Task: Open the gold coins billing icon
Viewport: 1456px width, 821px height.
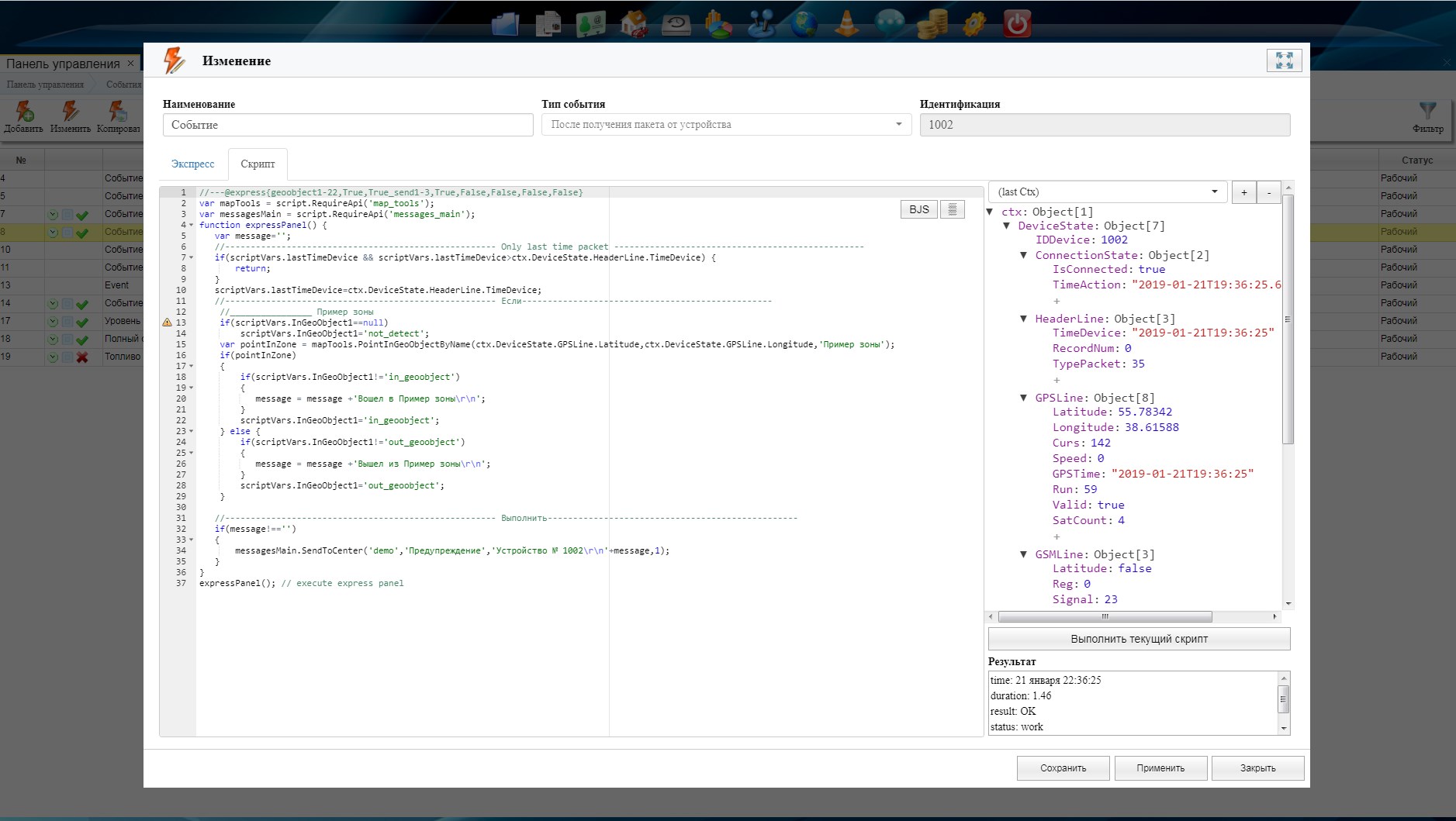Action: point(932,23)
